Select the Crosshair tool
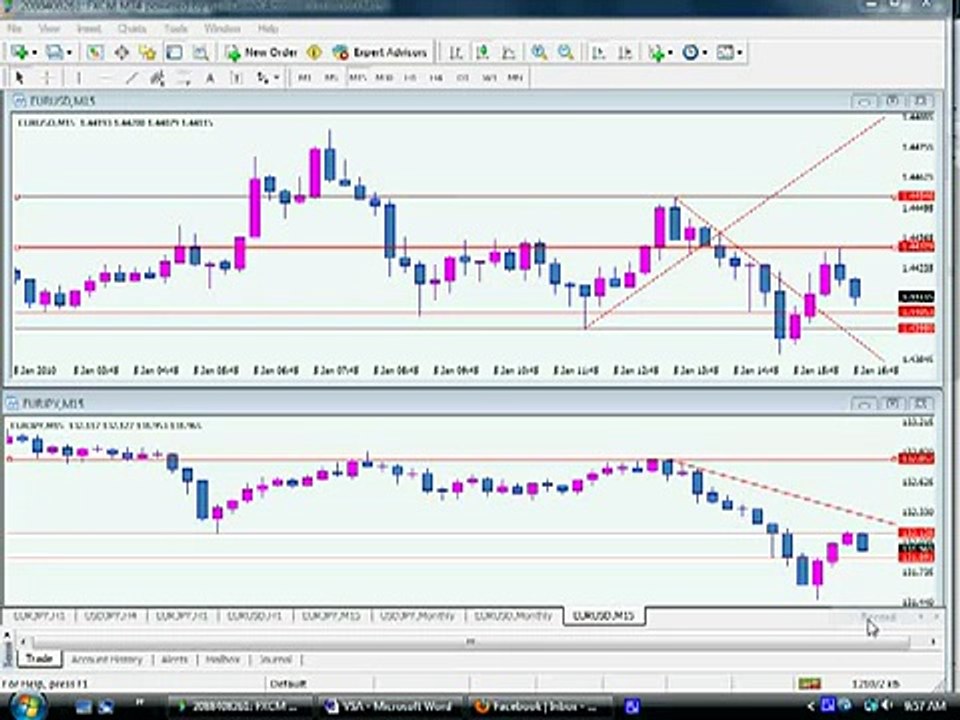 [47, 78]
